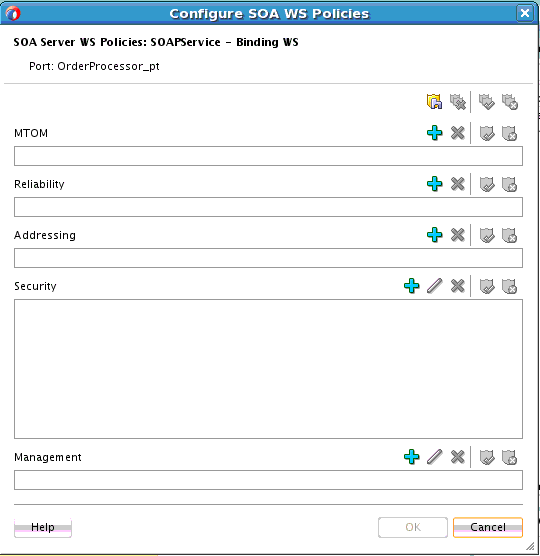Click the Cancel button
The width and height of the screenshot is (540, 556).
488,527
